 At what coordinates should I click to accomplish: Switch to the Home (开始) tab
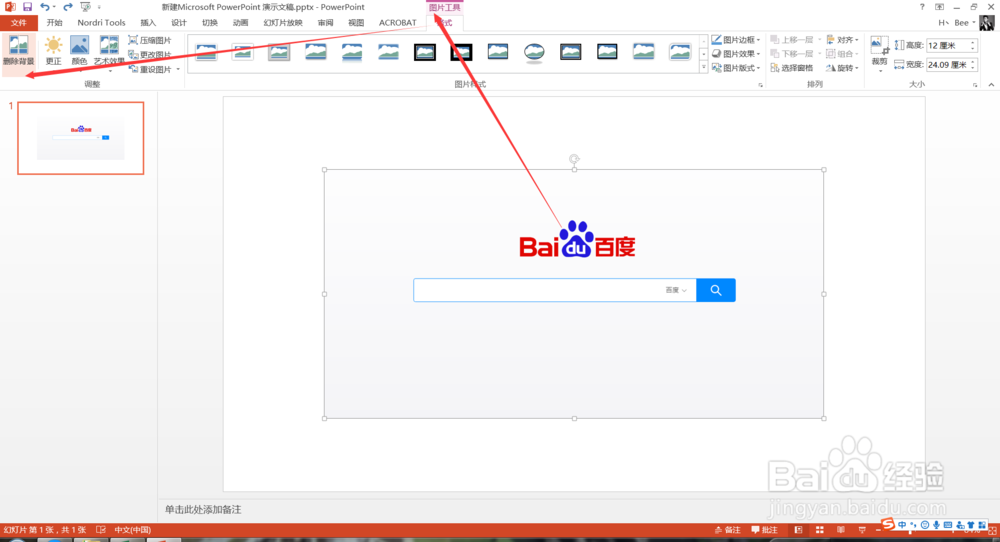click(54, 22)
